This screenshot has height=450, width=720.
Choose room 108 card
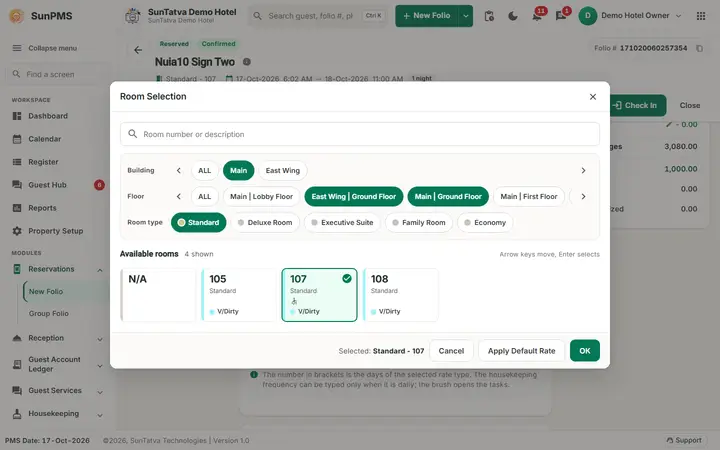400,295
